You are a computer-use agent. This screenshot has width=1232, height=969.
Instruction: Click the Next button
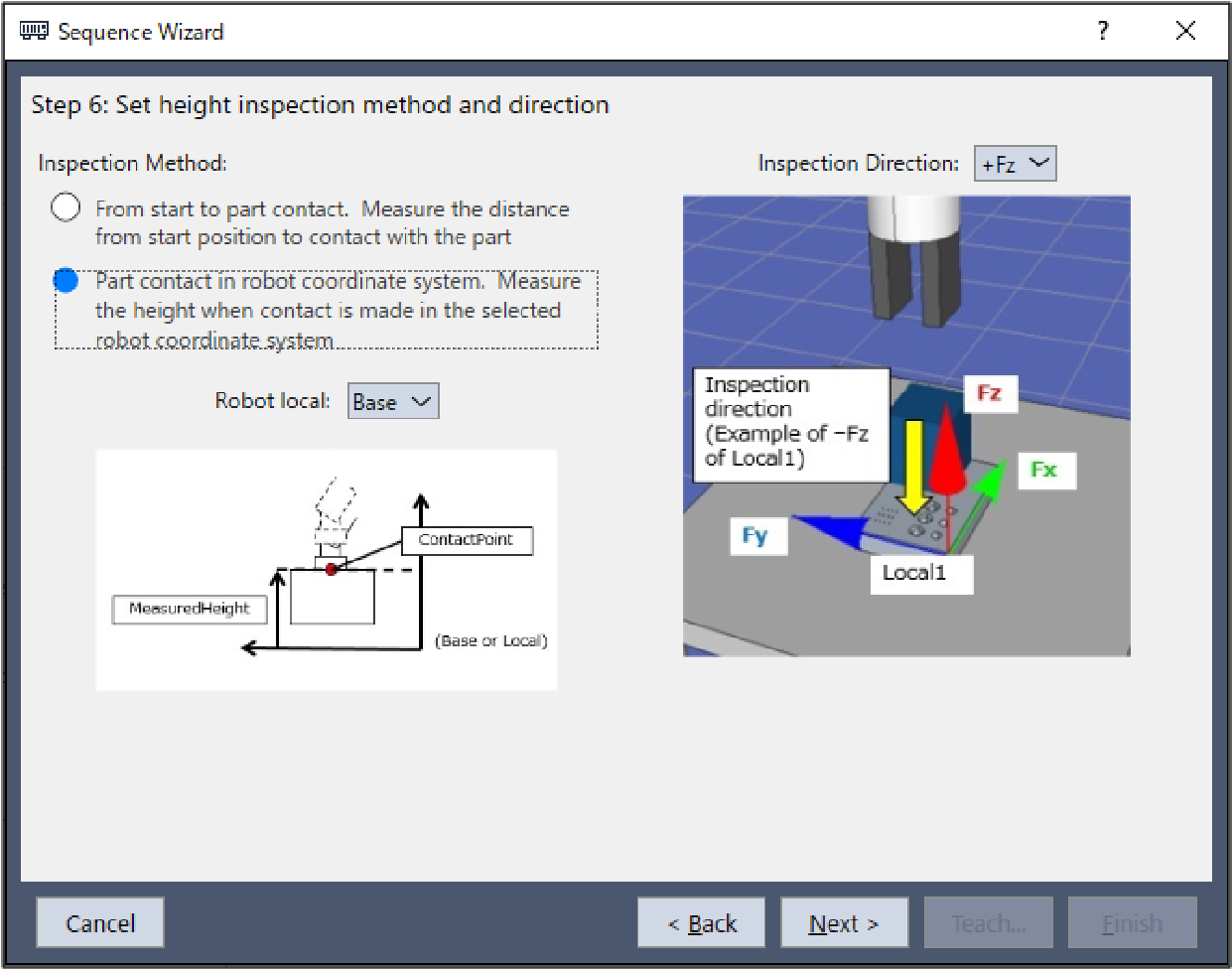point(844,923)
